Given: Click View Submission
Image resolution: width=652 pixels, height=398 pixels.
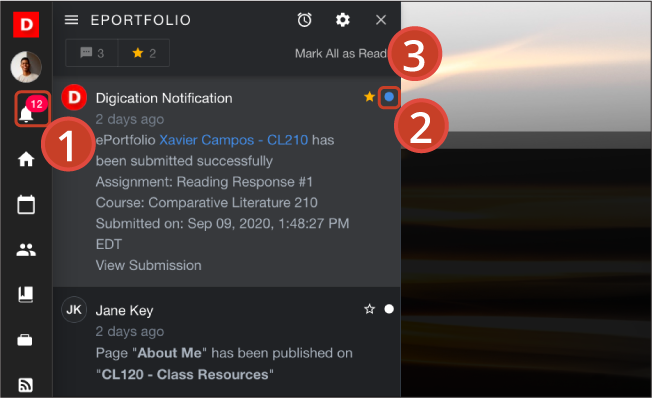Looking at the screenshot, I should point(148,265).
